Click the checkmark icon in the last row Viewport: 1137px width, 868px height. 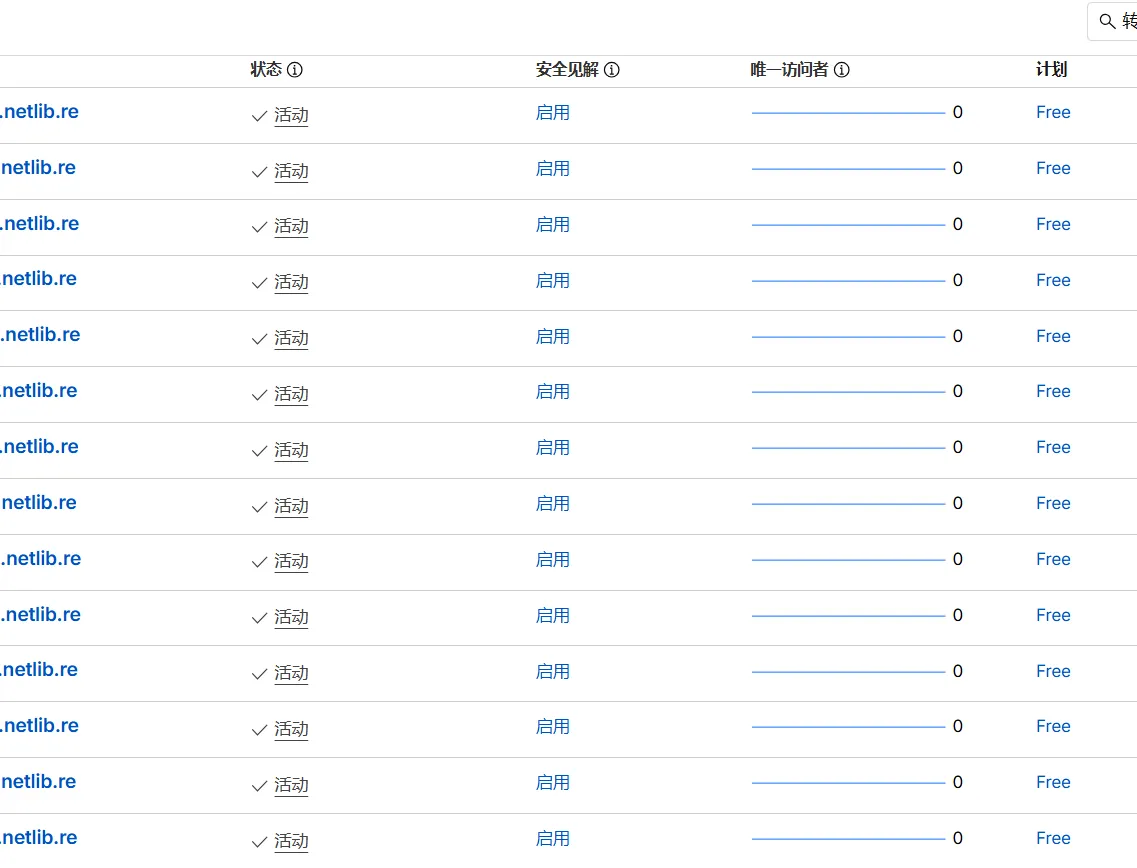tap(259, 842)
